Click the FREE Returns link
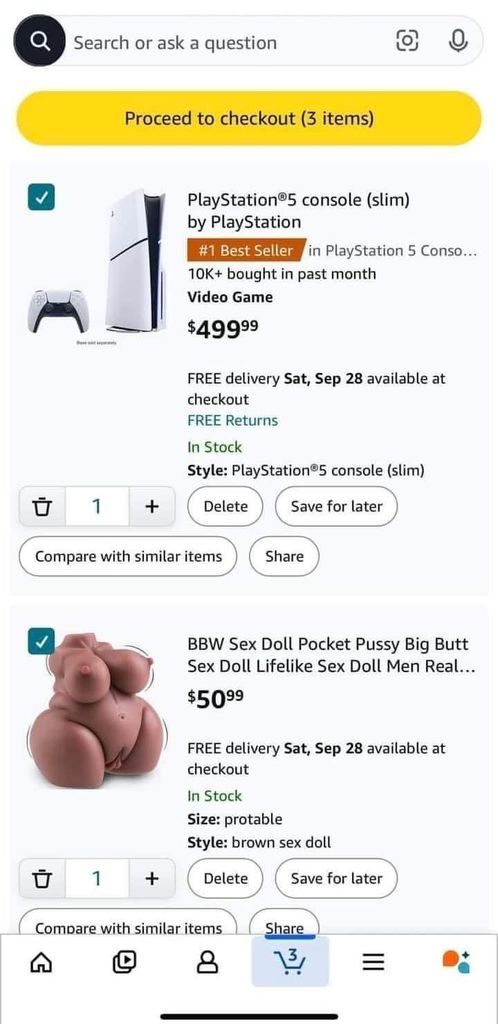 (x=232, y=420)
